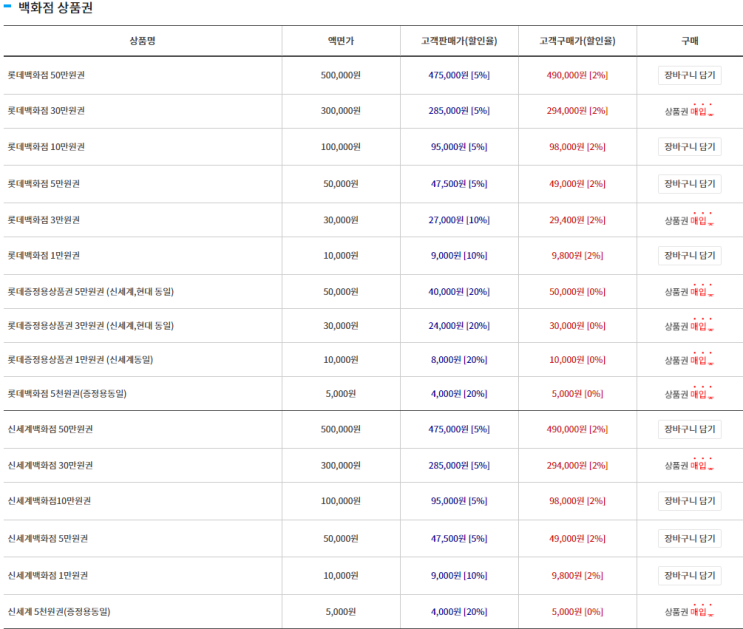The image size is (743, 629).
Task: Add 롯데백화점 10만원권 to cart
Action: click(x=689, y=147)
